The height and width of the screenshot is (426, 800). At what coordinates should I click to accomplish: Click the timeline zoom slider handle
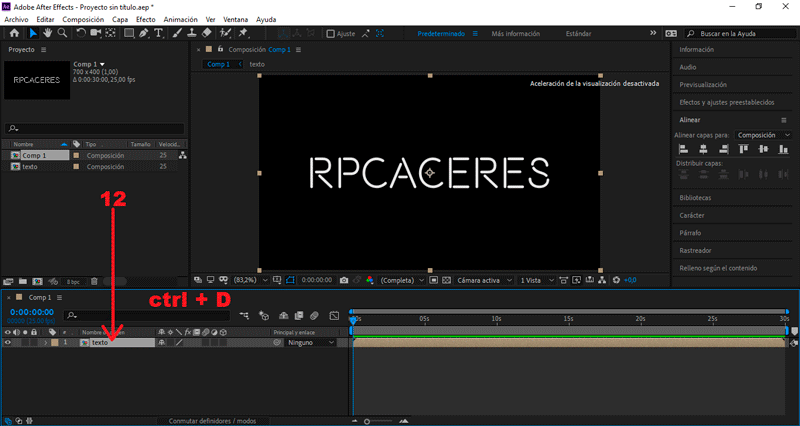point(367,421)
